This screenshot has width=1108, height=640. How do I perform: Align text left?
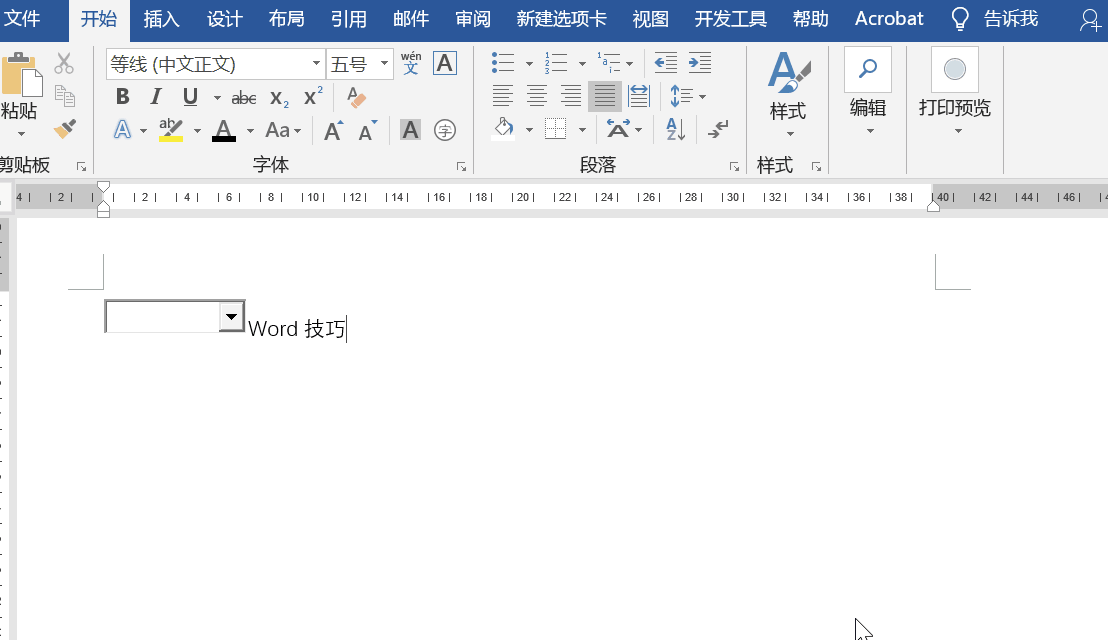tap(502, 96)
